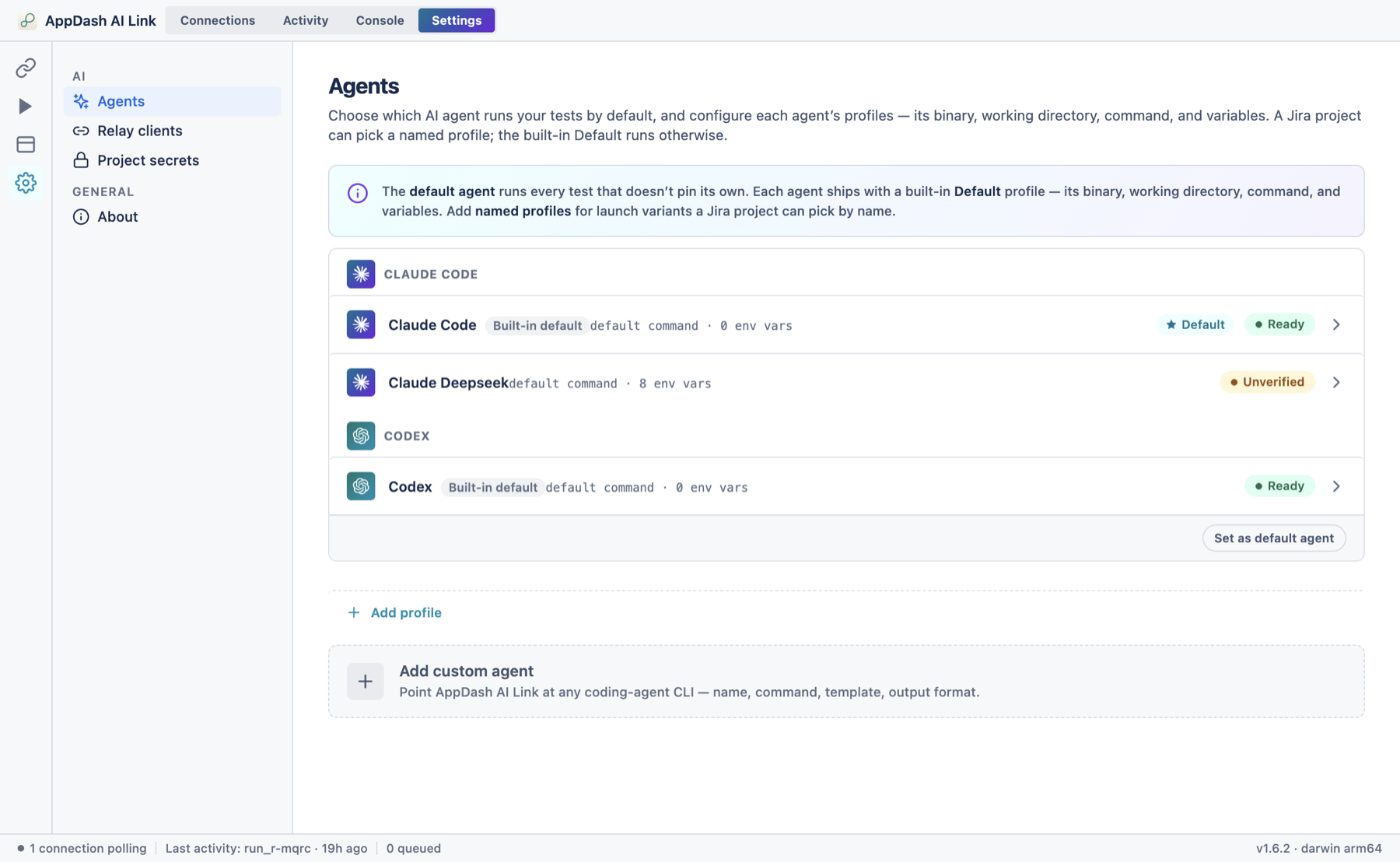1400x862 pixels.
Task: Click the Add profile link
Action: [x=406, y=613]
